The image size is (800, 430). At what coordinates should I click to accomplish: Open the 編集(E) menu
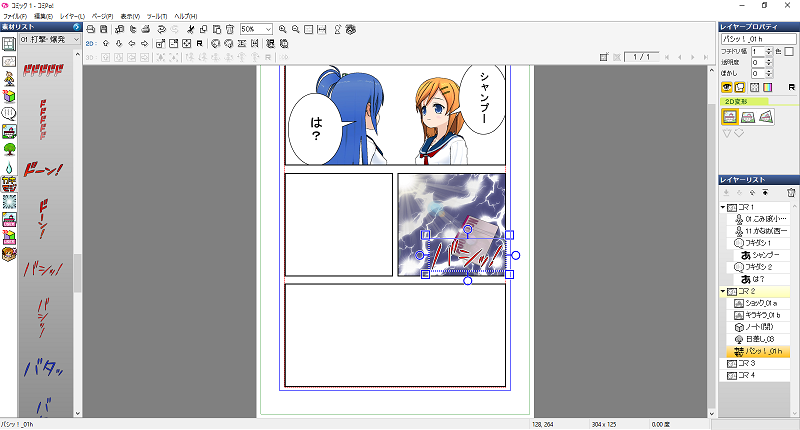[x=43, y=16]
